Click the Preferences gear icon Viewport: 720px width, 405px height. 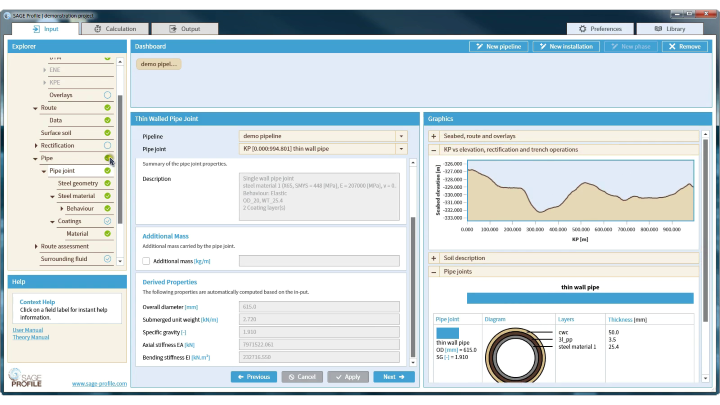582,29
